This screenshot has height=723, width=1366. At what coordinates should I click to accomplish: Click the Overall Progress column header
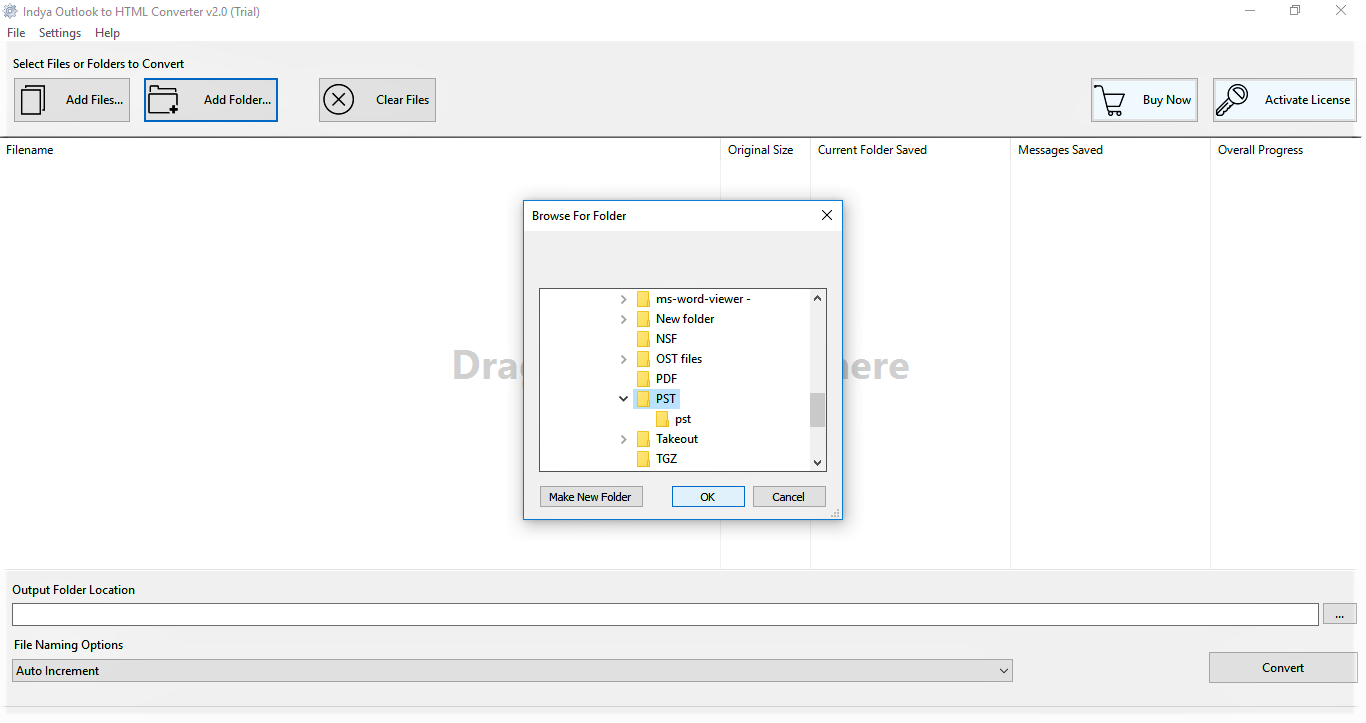(x=1260, y=150)
